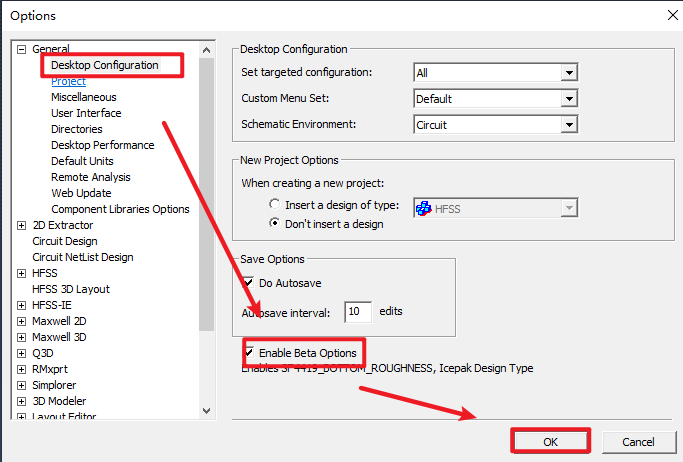Open Schematic Environment dropdown
683x462 pixels.
pos(569,125)
